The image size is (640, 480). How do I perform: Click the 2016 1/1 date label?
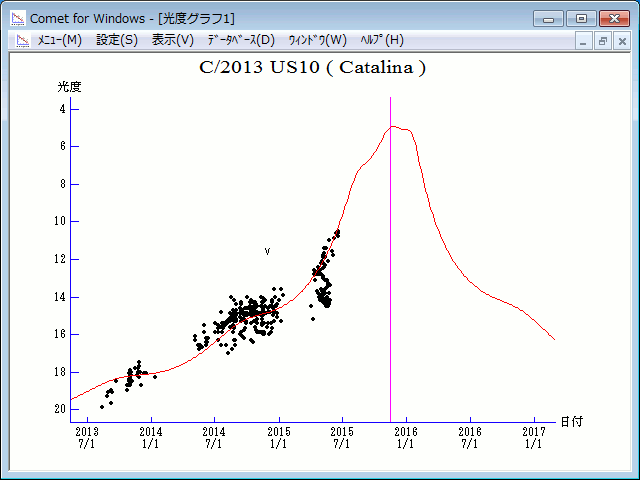pos(406,438)
